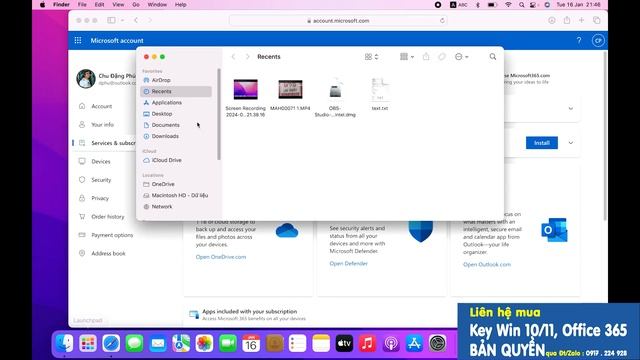Click Safari address bar account.microsoft.com
Viewport: 640px width, 360px height.
tap(338, 20)
